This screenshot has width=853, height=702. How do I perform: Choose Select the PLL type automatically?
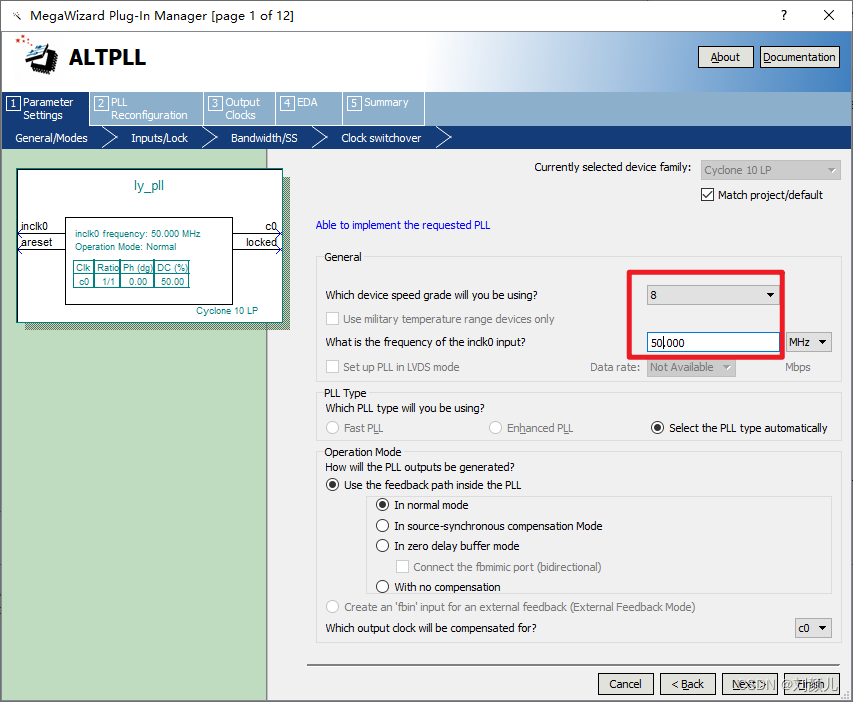click(x=657, y=428)
